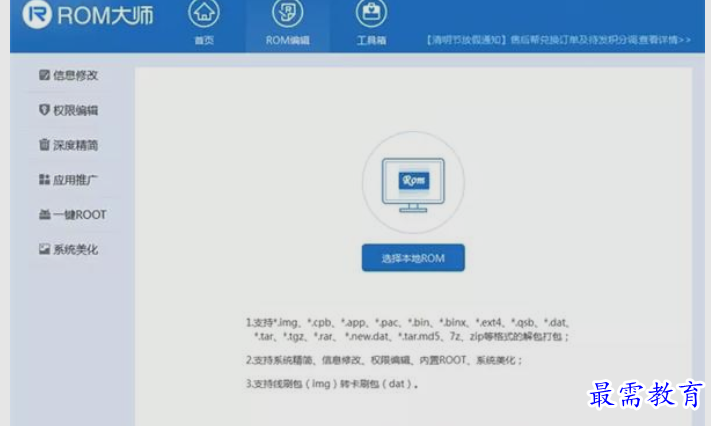The width and height of the screenshot is (711, 426).
Task: Click the 选择本地ROM button
Action: click(413, 258)
